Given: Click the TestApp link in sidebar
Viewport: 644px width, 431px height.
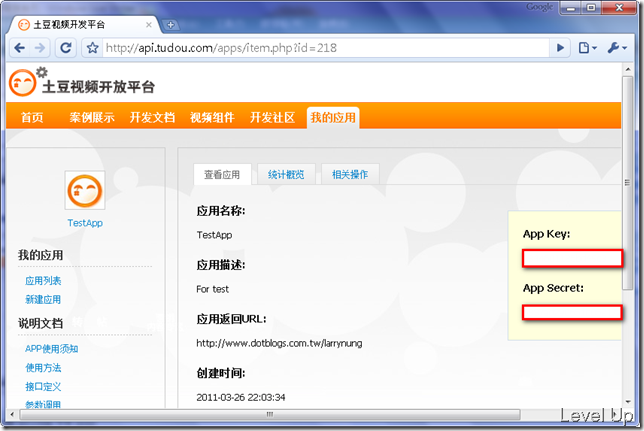Looking at the screenshot, I should pos(85,223).
